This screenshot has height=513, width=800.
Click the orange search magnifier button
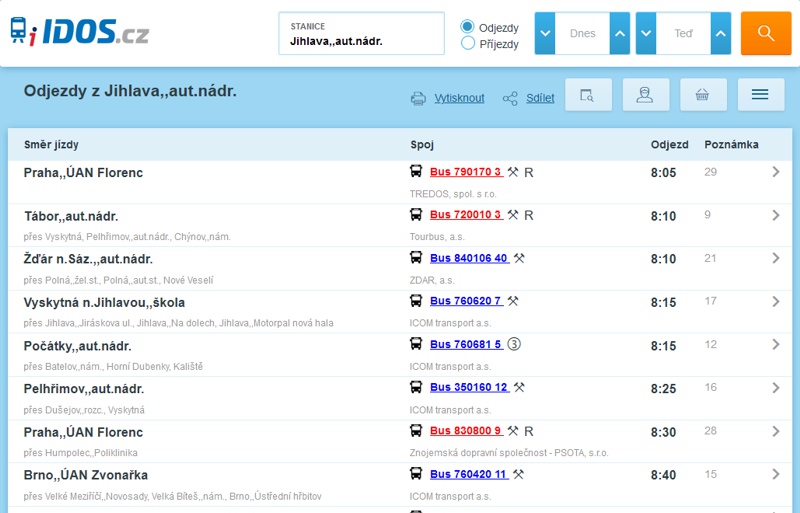(765, 34)
